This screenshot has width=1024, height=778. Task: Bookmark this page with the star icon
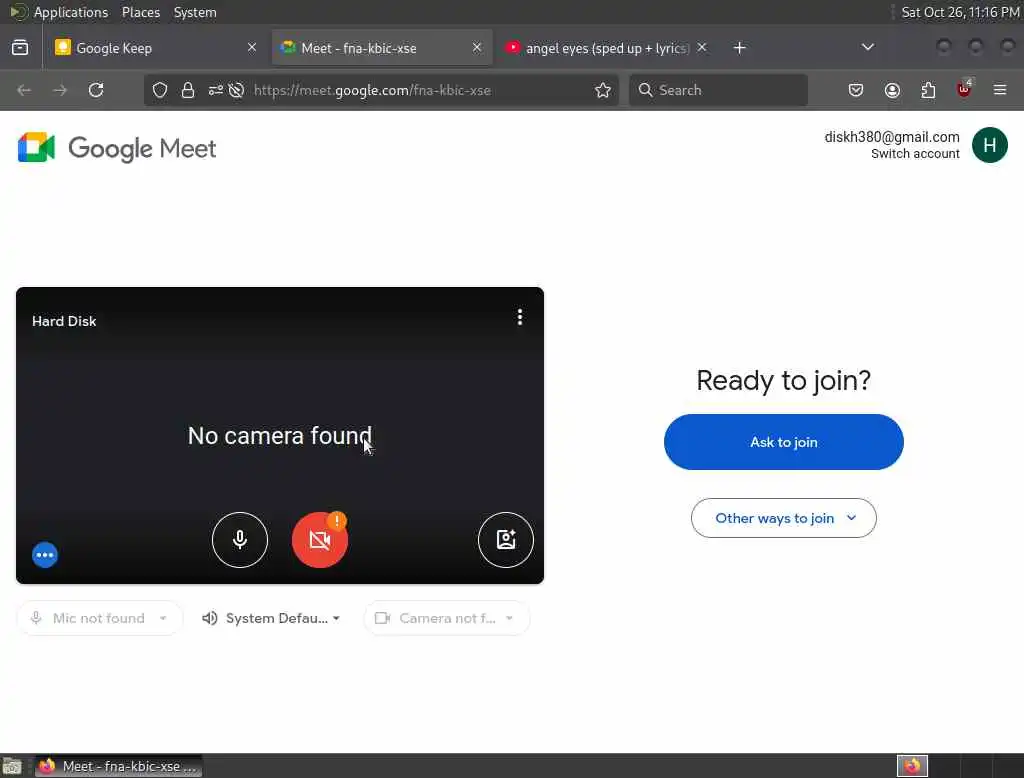tap(603, 90)
